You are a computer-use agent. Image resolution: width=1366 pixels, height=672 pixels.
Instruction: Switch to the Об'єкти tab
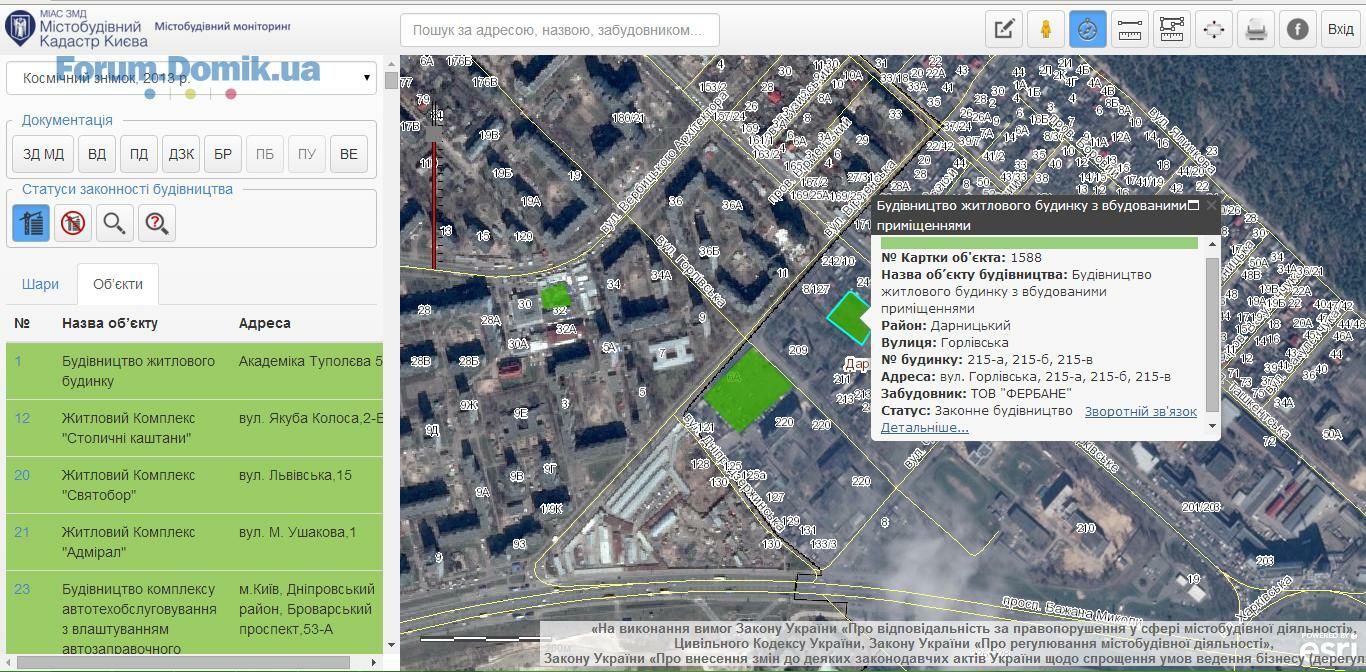(x=118, y=284)
